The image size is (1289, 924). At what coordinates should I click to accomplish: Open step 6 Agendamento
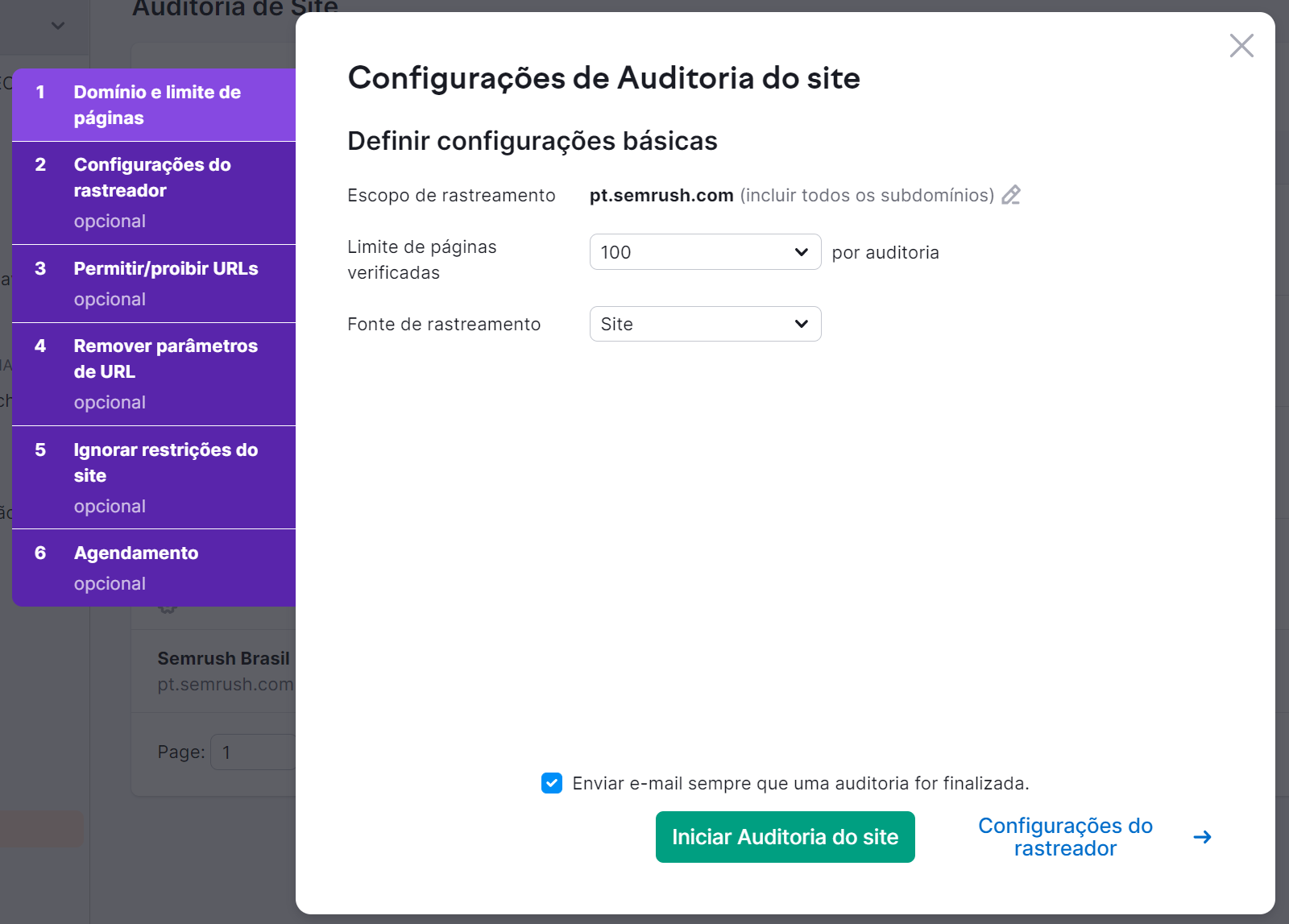click(154, 568)
